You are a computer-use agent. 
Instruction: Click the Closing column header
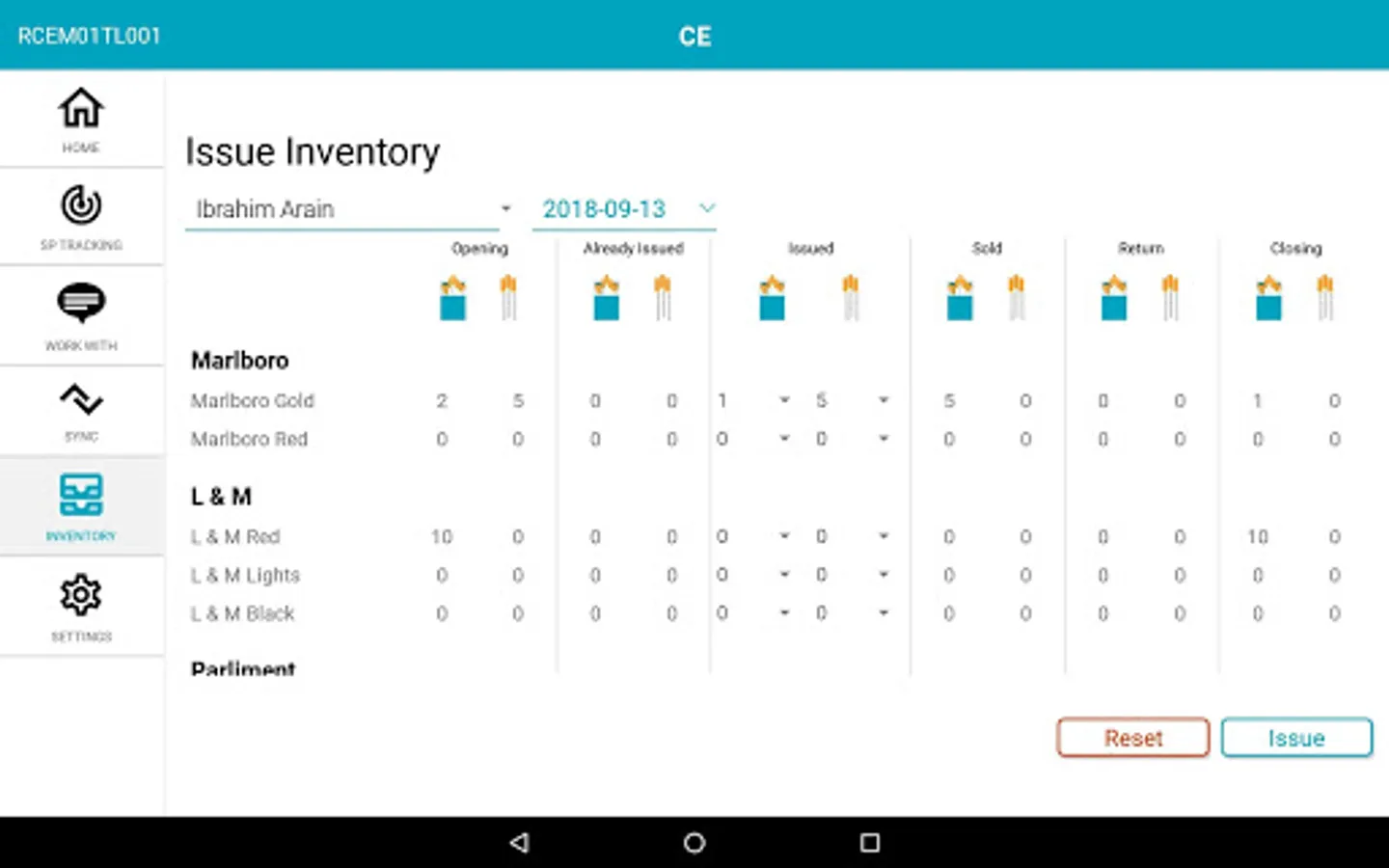pyautogui.click(x=1295, y=248)
